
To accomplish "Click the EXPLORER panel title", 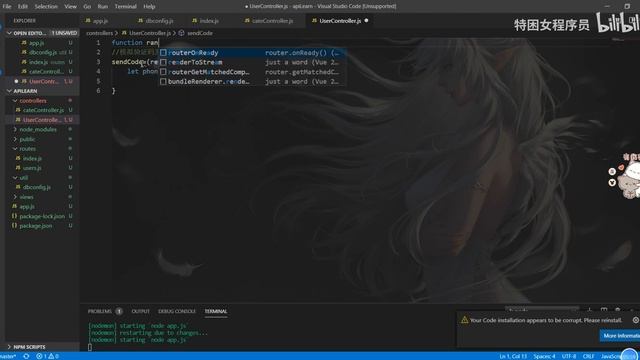I will pos(24,20).
